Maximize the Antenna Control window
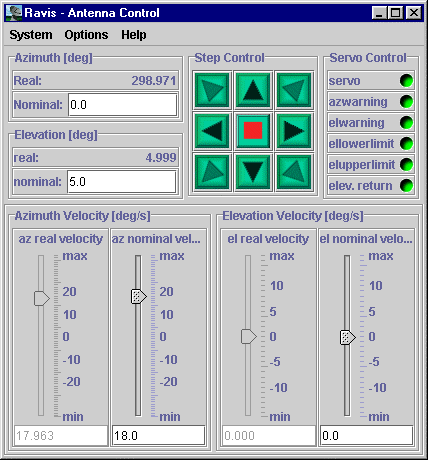The height and width of the screenshot is (460, 428). tap(396, 13)
